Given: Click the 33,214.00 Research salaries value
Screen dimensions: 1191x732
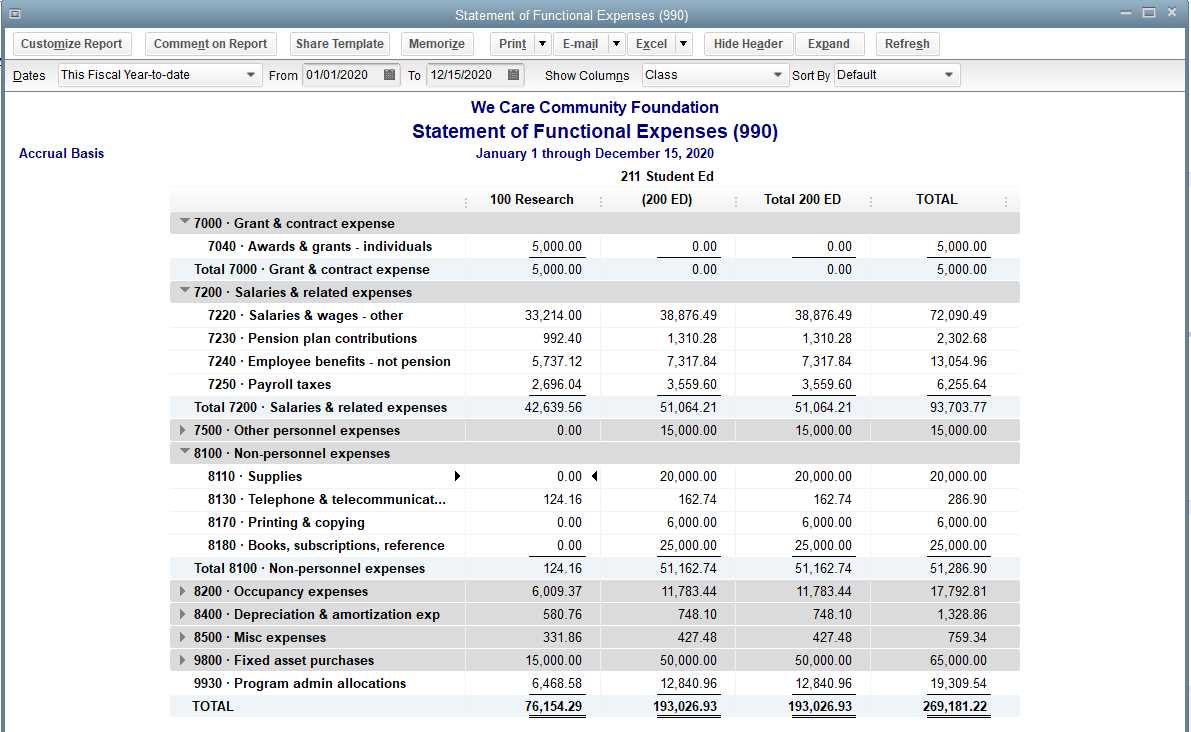Looking at the screenshot, I should click(x=553, y=315).
